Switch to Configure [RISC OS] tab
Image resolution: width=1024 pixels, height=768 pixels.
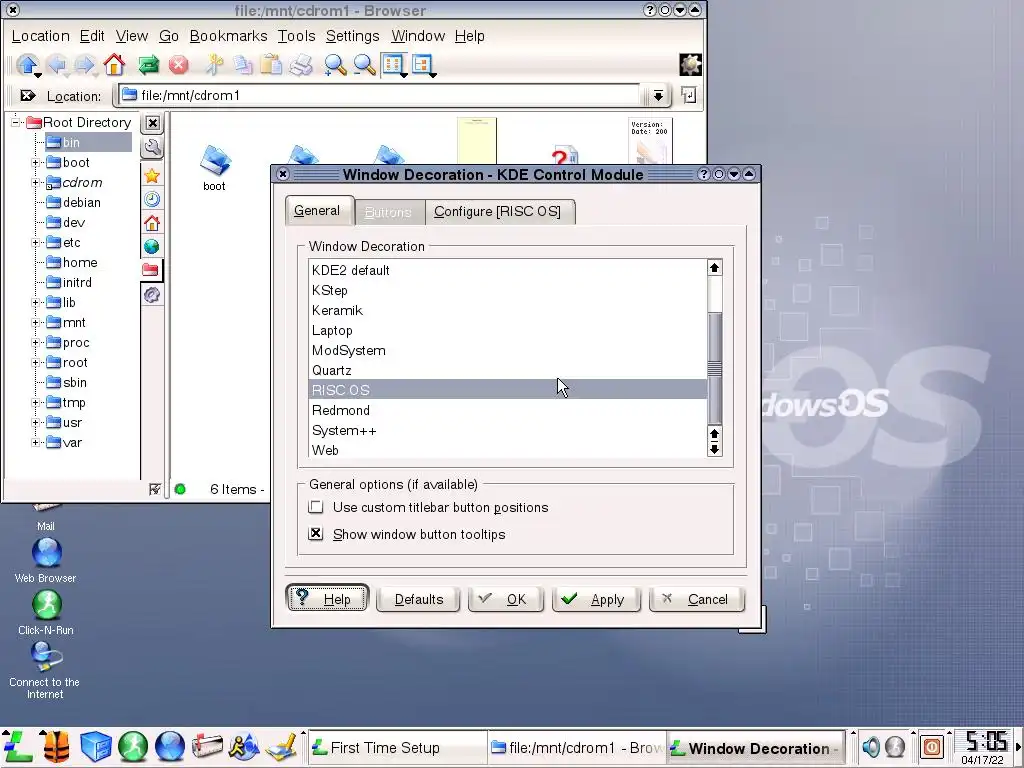pos(498,212)
